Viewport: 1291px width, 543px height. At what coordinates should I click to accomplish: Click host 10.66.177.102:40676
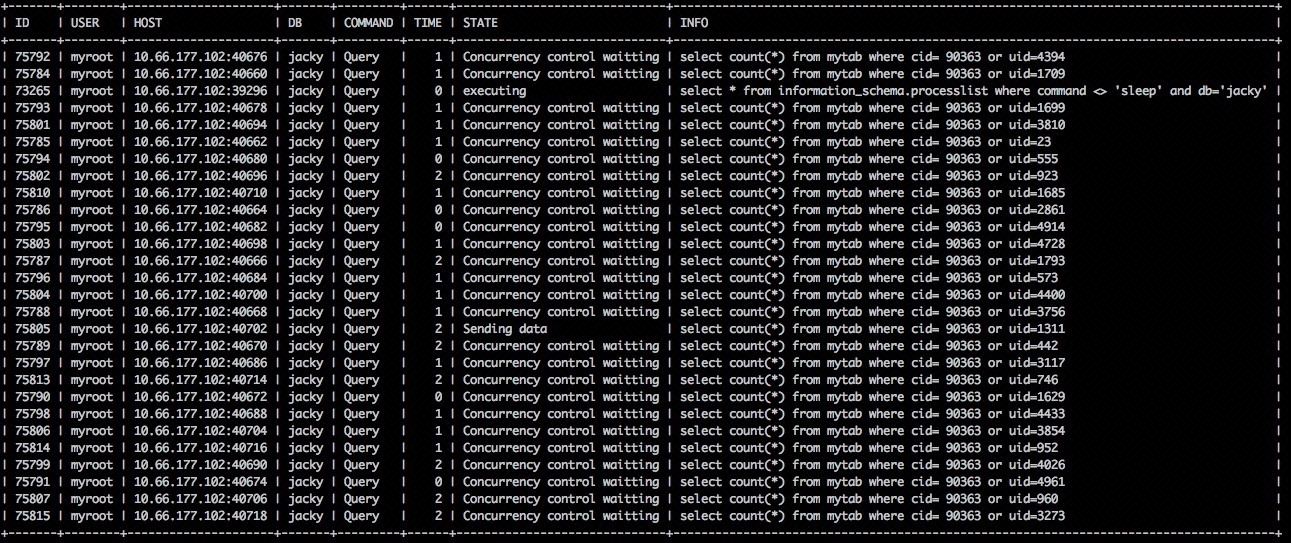pos(201,57)
